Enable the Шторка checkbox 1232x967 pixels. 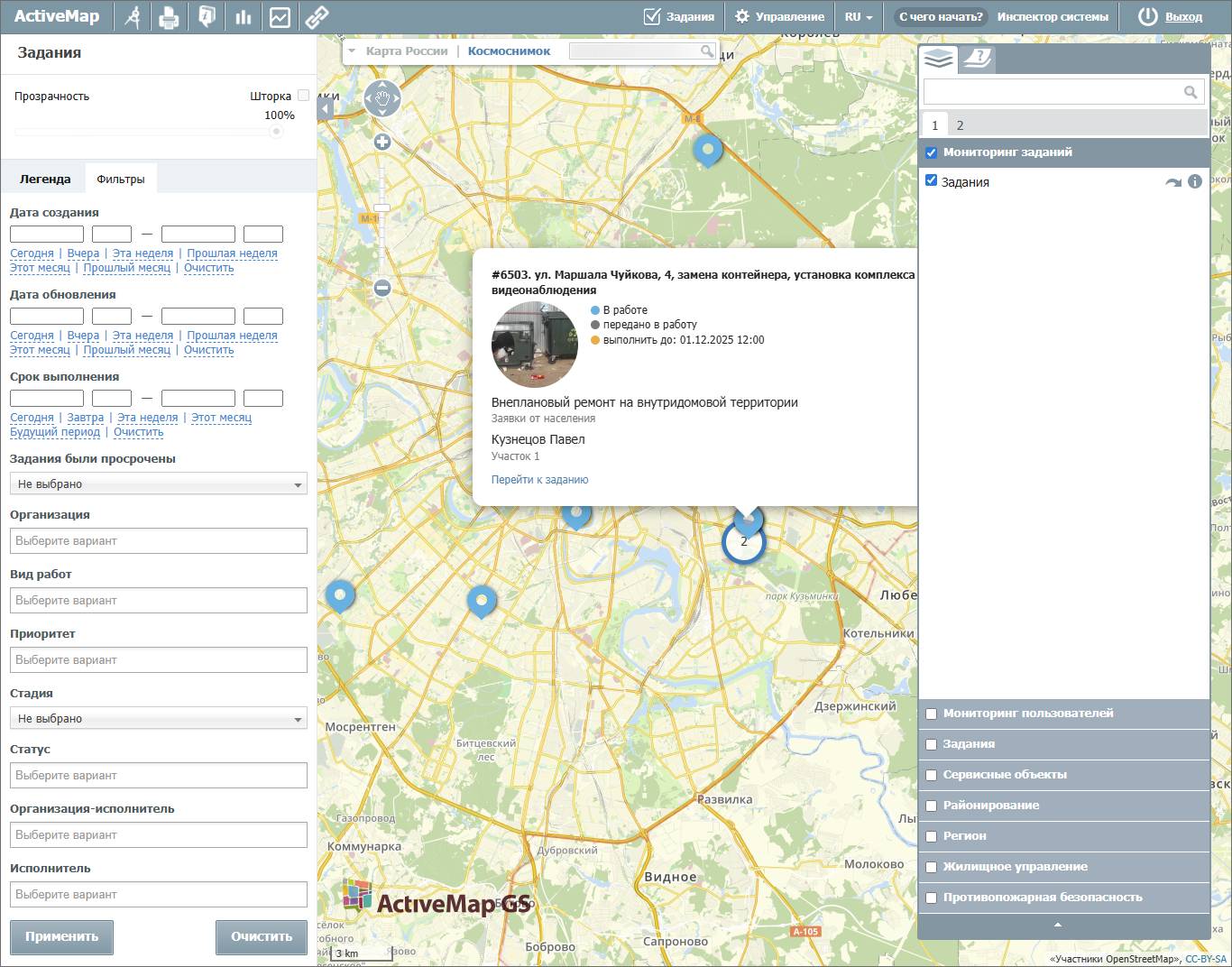click(304, 96)
